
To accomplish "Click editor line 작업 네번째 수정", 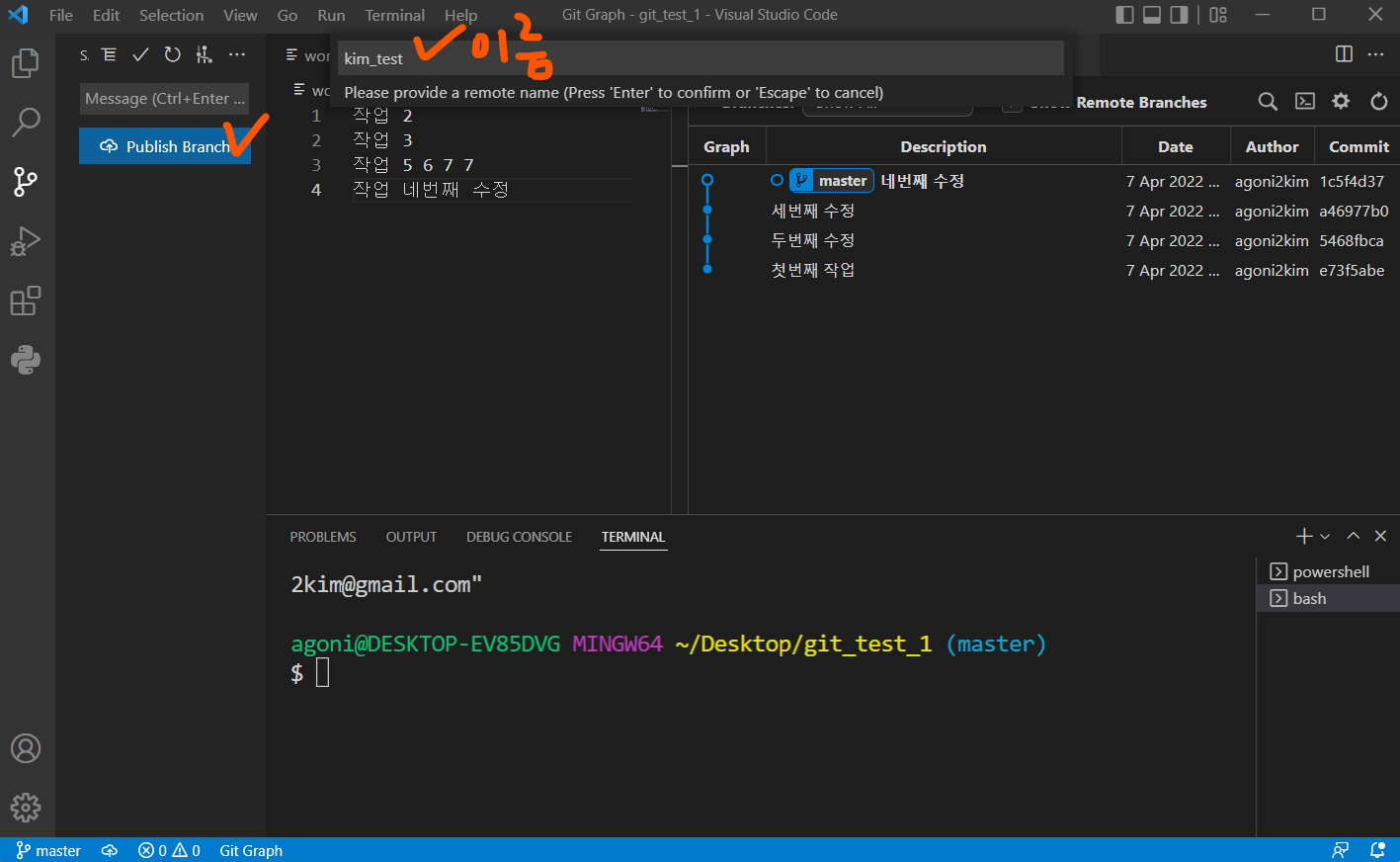I will 430,190.
